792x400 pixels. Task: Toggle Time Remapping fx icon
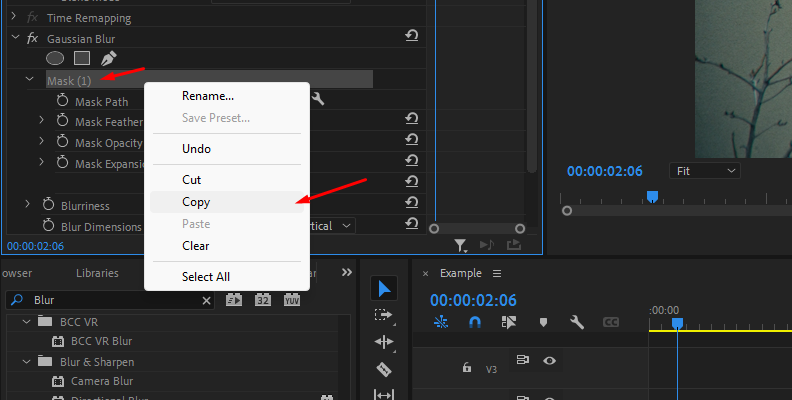(x=32, y=17)
